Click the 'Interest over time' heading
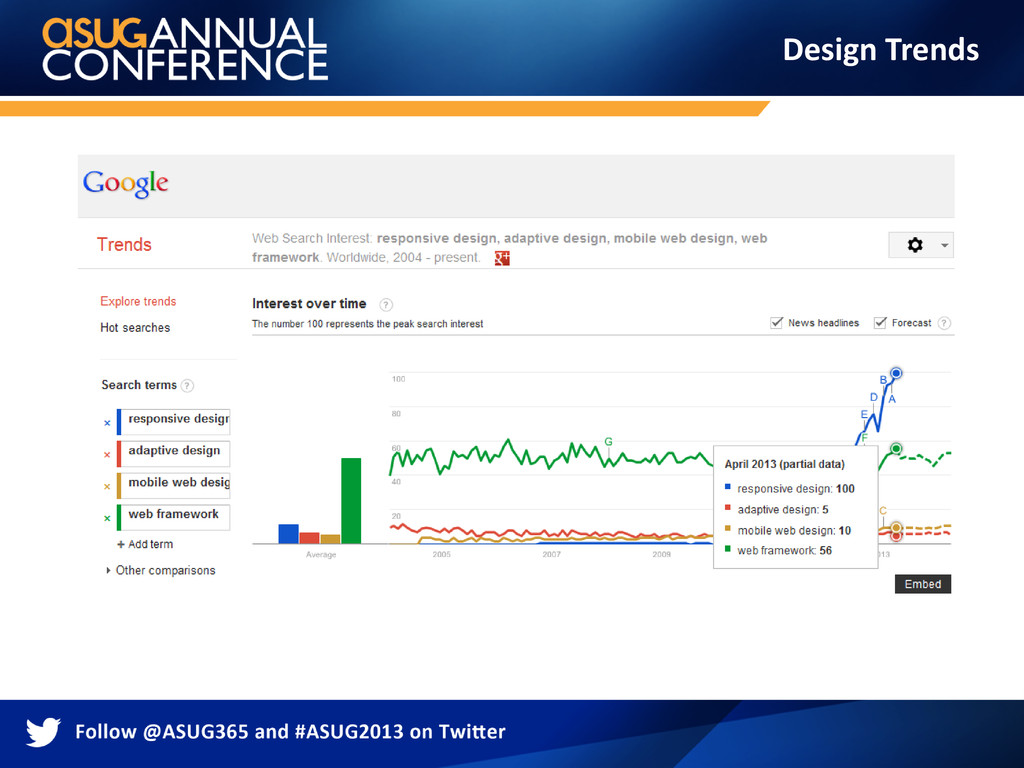The width and height of the screenshot is (1024, 768). [x=309, y=304]
